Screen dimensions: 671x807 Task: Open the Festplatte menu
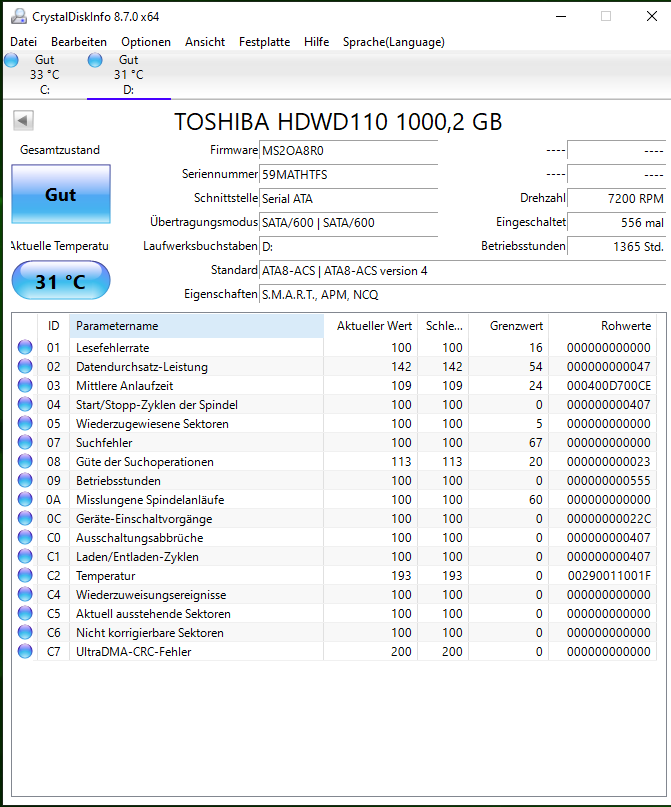(264, 42)
